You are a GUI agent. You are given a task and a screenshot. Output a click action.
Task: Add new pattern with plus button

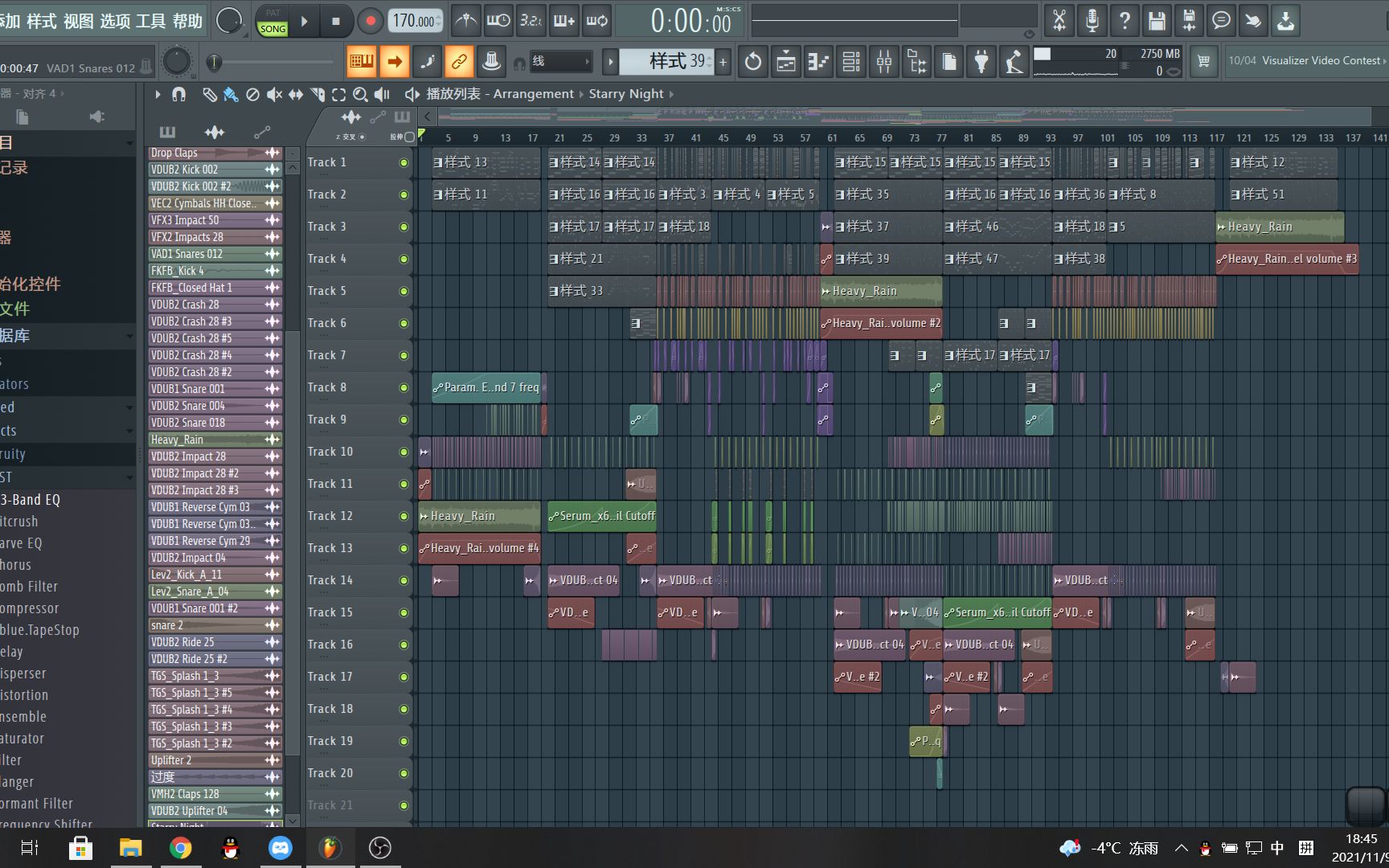pyautogui.click(x=723, y=61)
